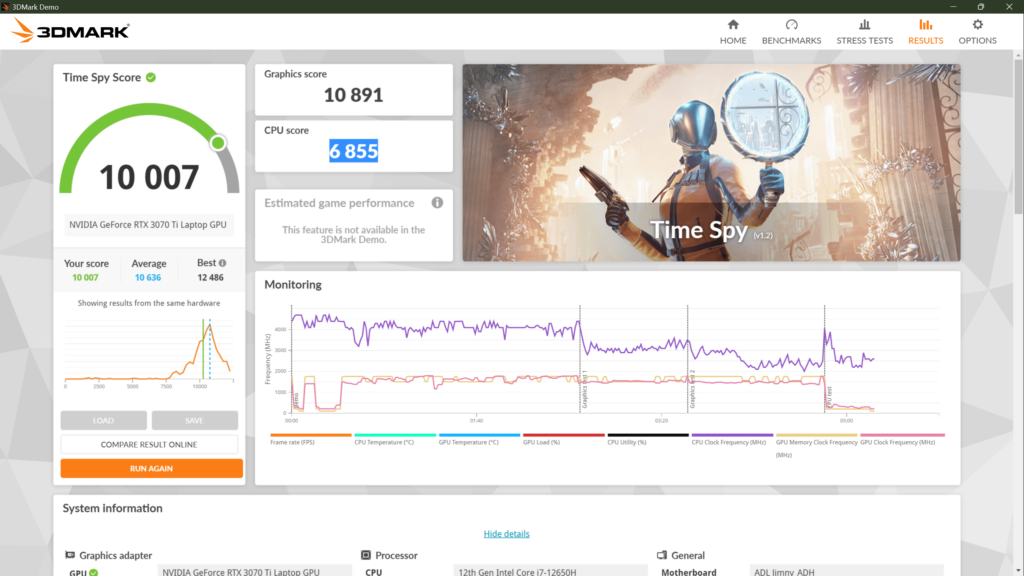Open the Options tab
Screen dimensions: 1024x576
tap(977, 31)
